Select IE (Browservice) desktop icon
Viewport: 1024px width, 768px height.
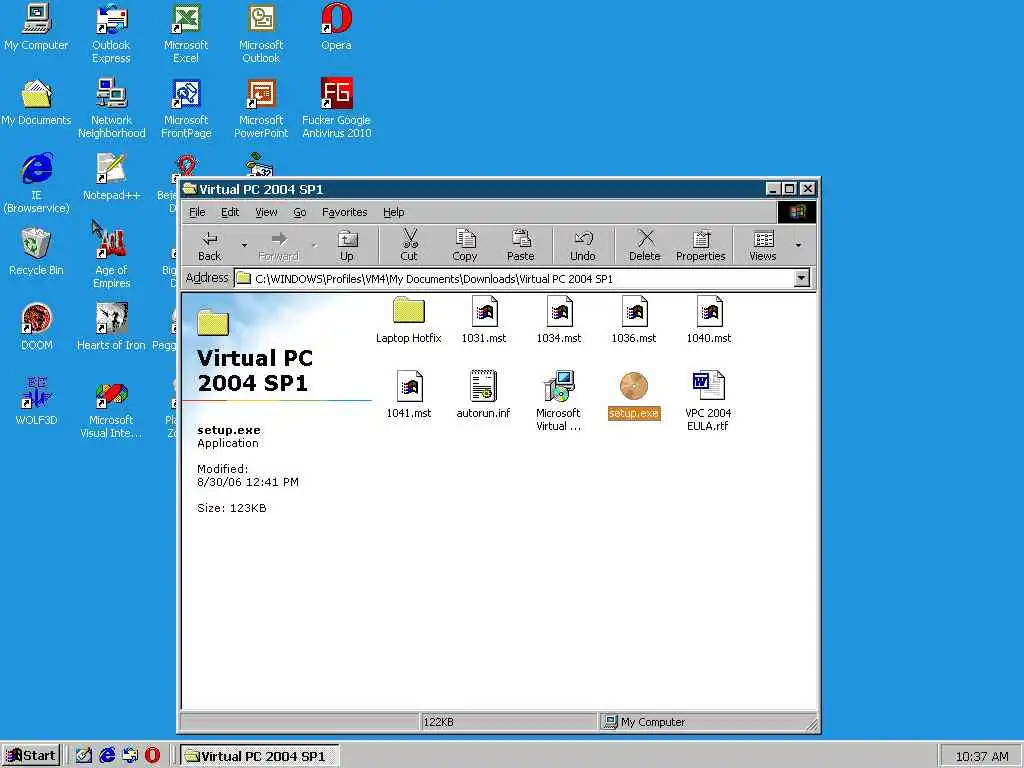point(36,184)
